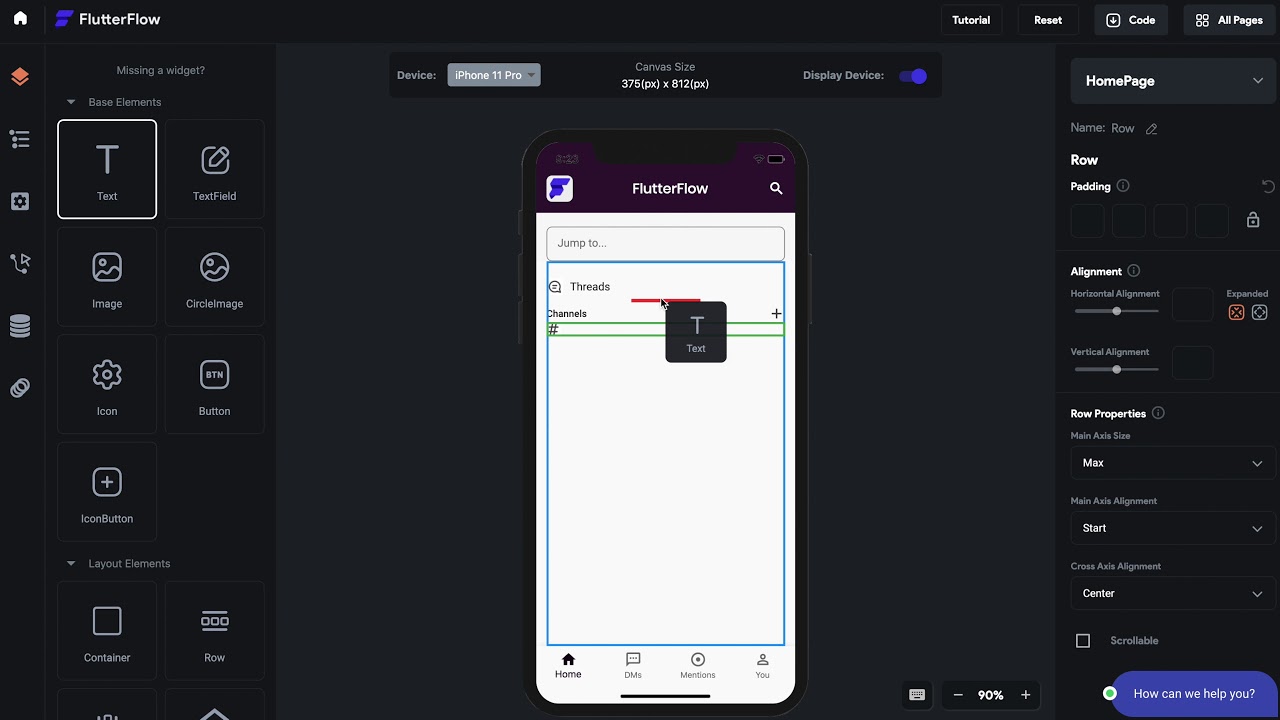Viewport: 1280px width, 720px height.
Task: Click the Horizontal Alignment value box
Action: click(x=1192, y=305)
